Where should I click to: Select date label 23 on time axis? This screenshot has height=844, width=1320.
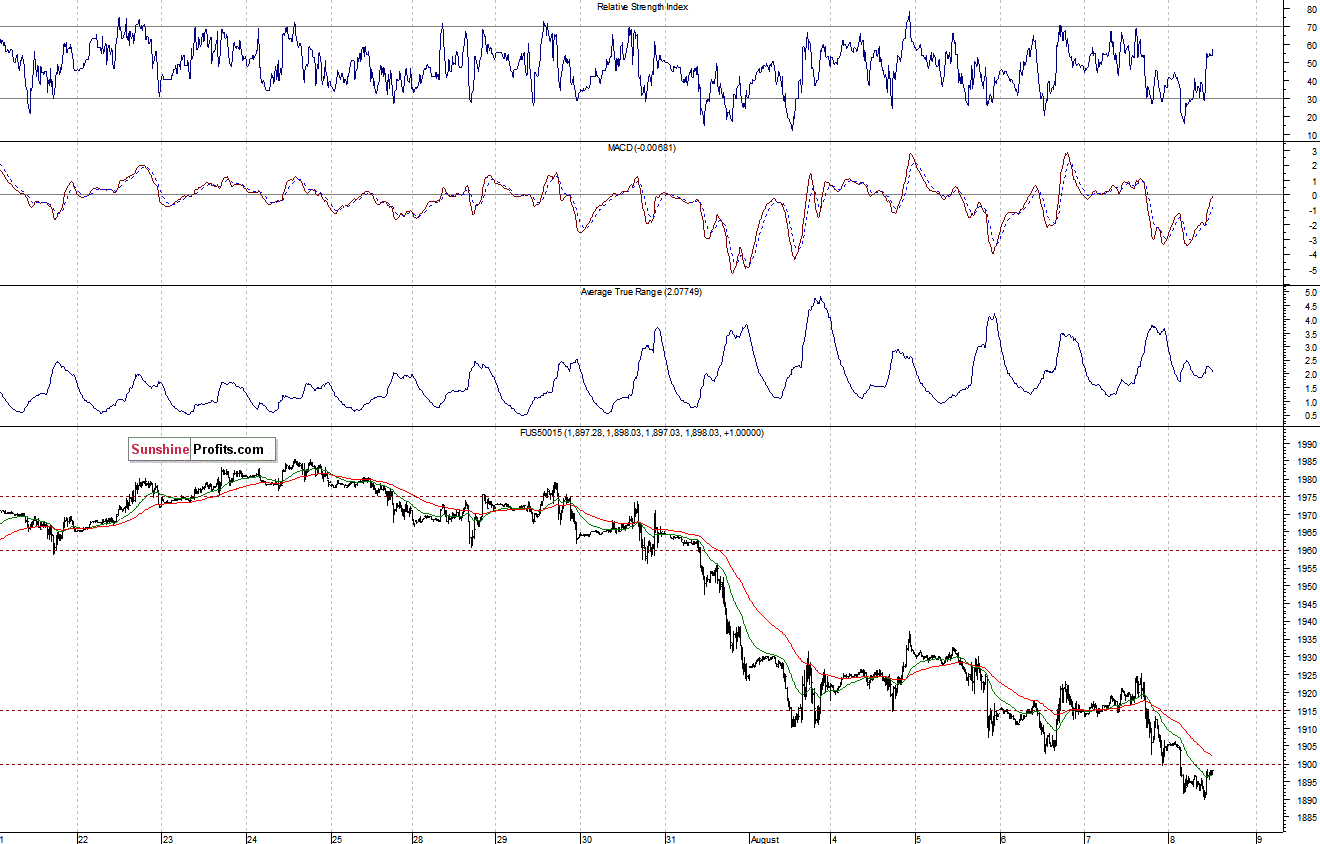pos(168,839)
